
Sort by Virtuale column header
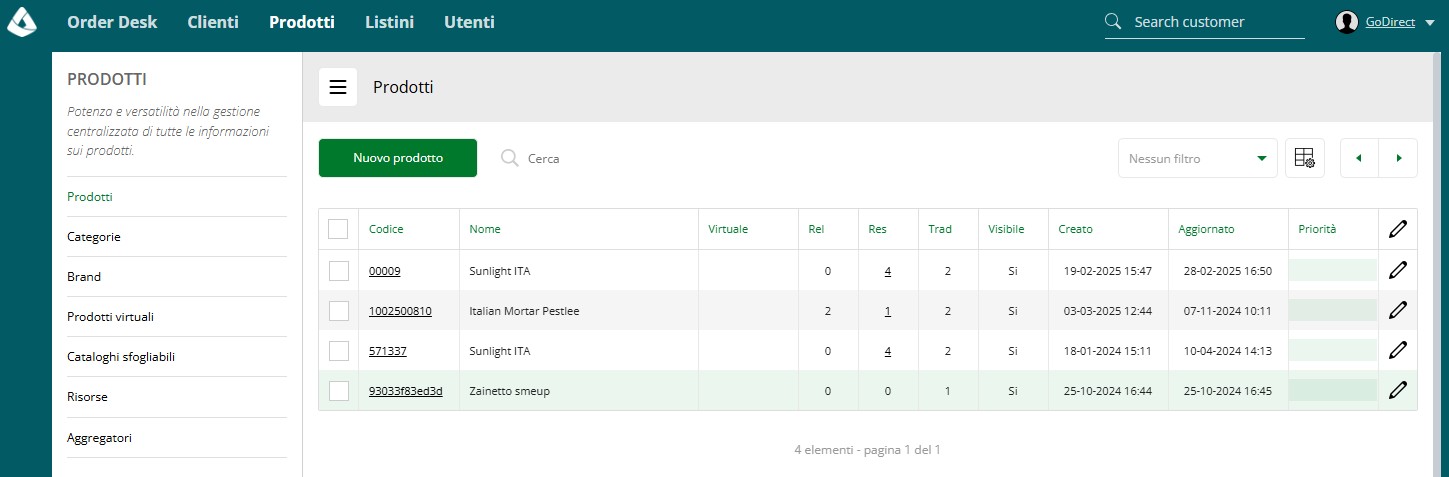(728, 229)
